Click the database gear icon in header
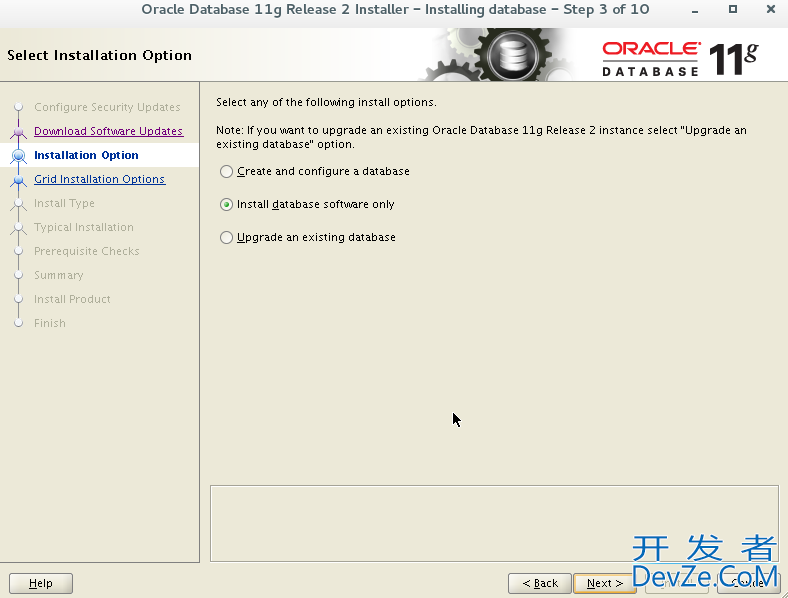The width and height of the screenshot is (788, 598). point(513,55)
